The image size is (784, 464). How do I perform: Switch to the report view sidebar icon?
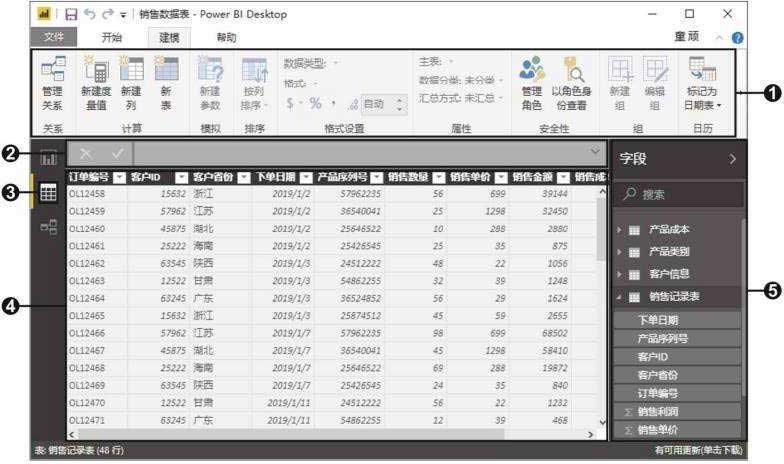[x=48, y=158]
